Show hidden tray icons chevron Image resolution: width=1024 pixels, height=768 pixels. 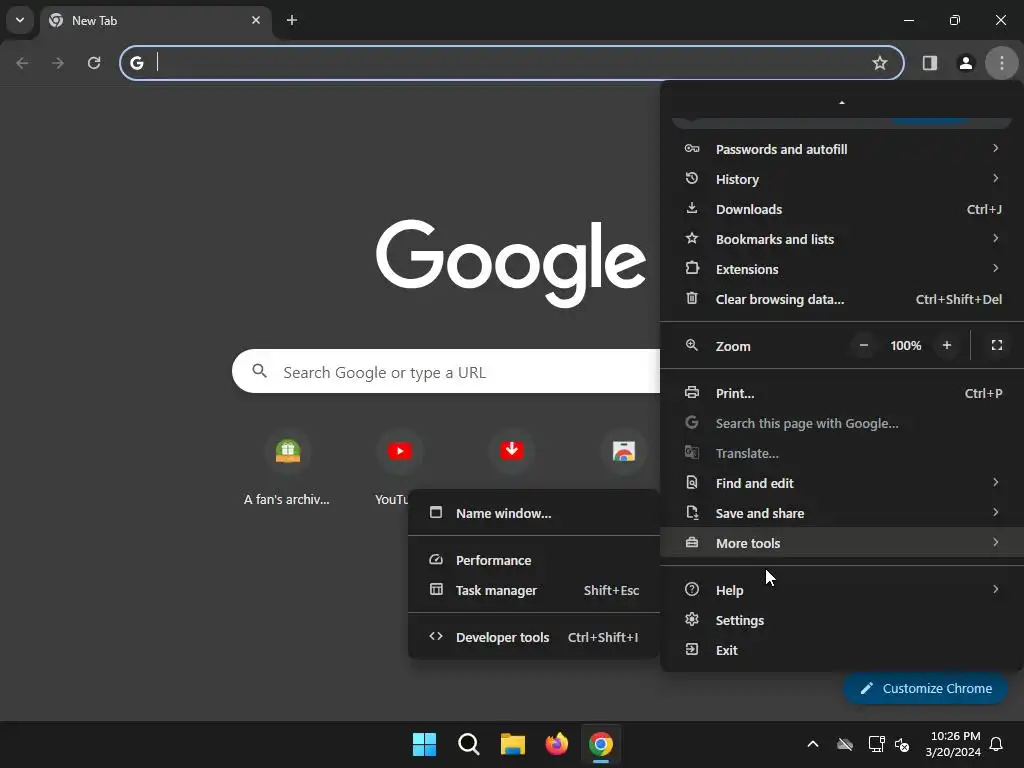point(813,744)
